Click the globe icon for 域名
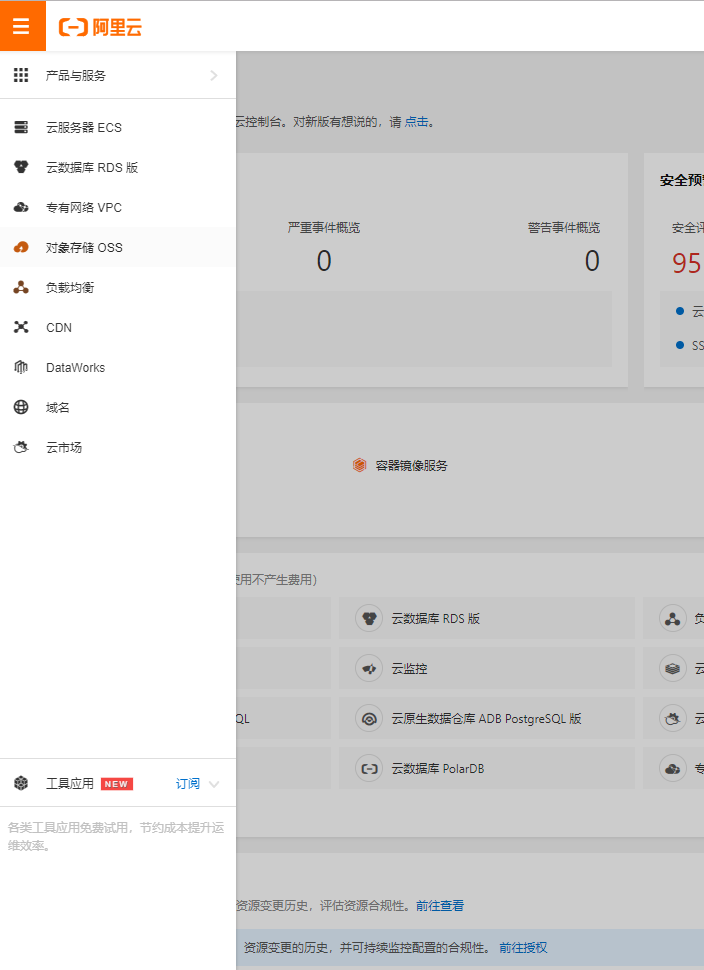The width and height of the screenshot is (704, 970). (21, 407)
